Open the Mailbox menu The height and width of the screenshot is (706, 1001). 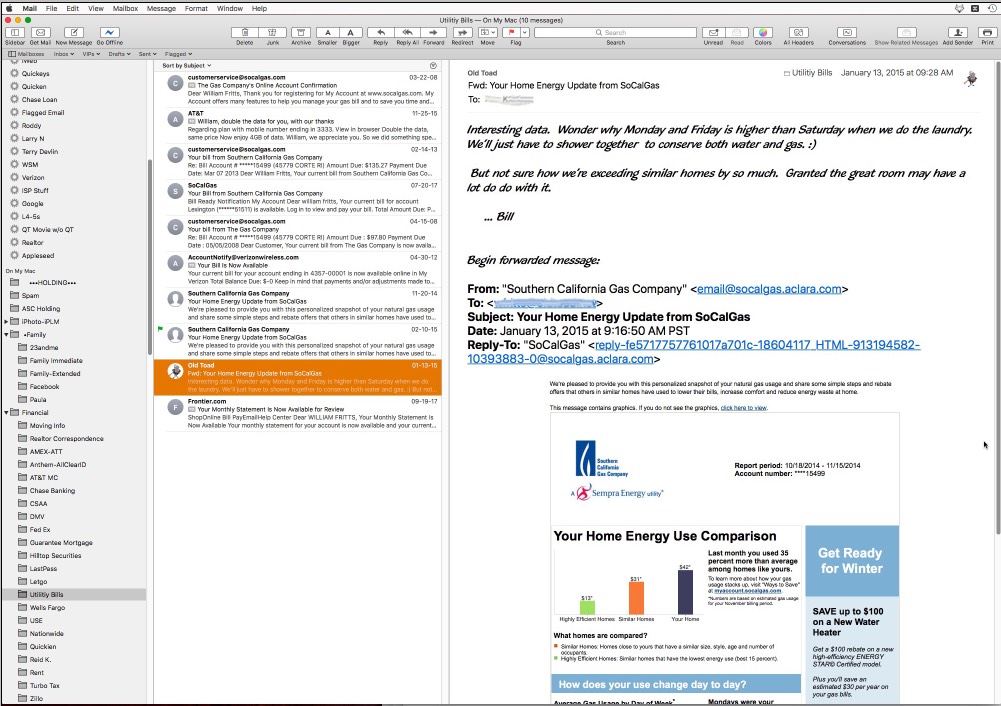(x=125, y=8)
